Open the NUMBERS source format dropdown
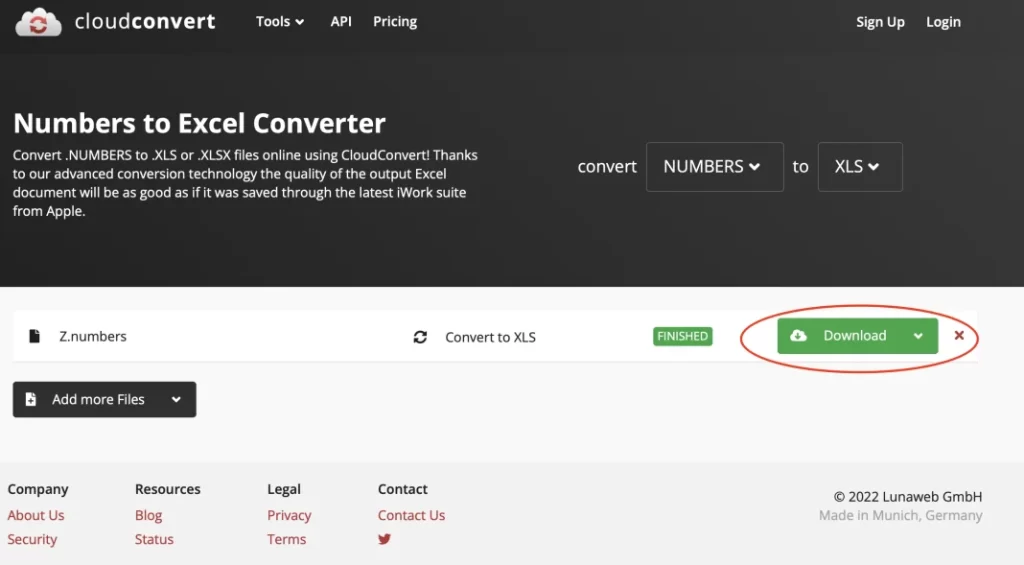1024x565 pixels. [x=714, y=167]
